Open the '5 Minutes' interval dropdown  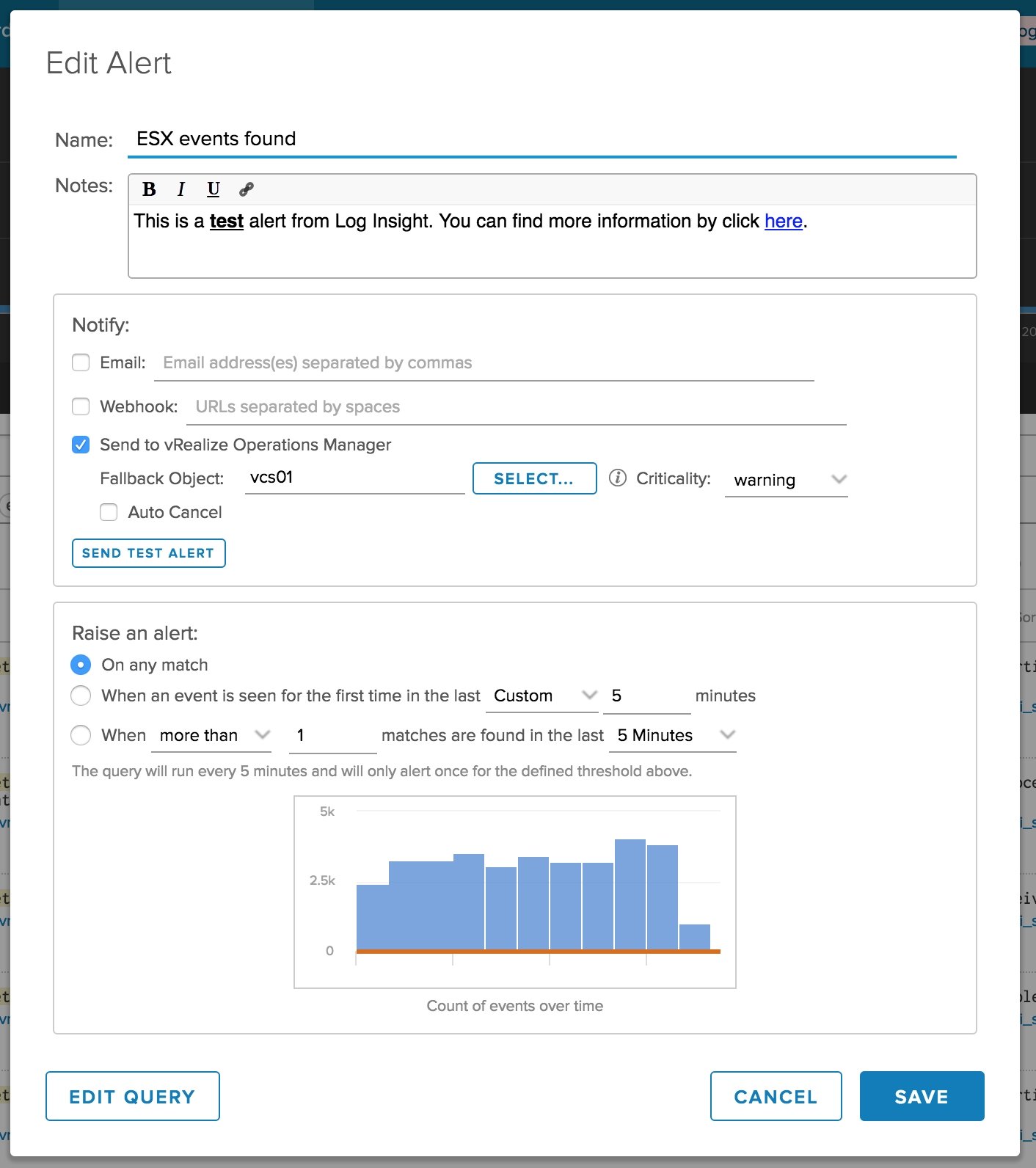coord(673,735)
